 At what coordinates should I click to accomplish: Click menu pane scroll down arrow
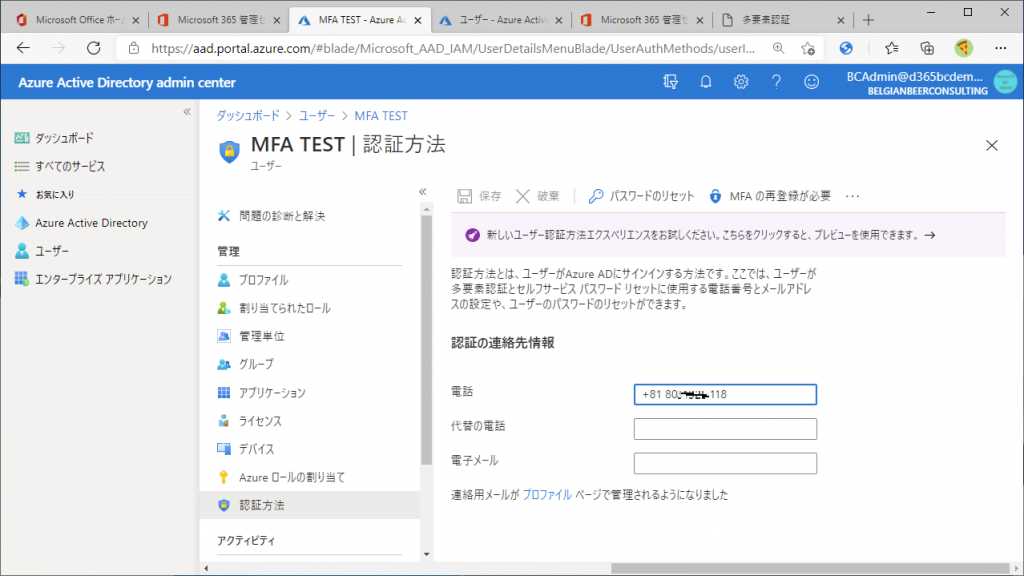click(426, 554)
